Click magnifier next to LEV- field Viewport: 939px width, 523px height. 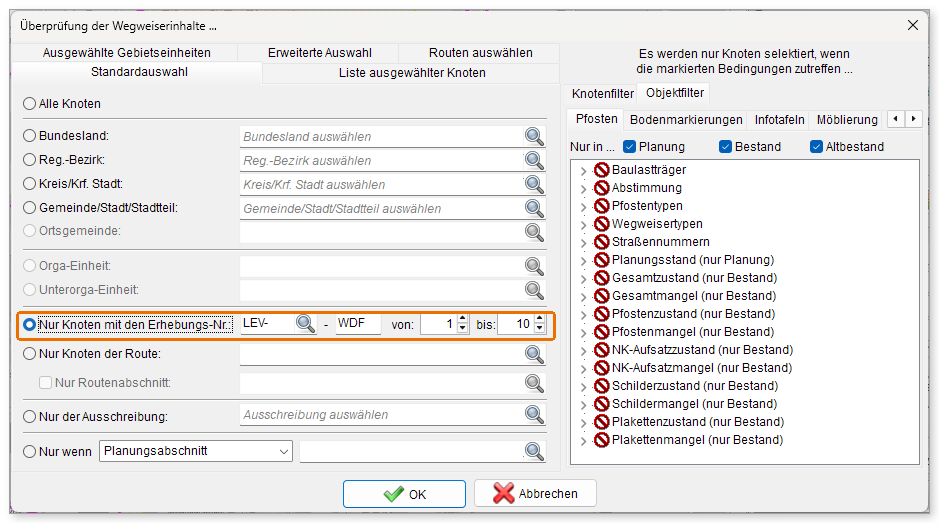point(305,324)
